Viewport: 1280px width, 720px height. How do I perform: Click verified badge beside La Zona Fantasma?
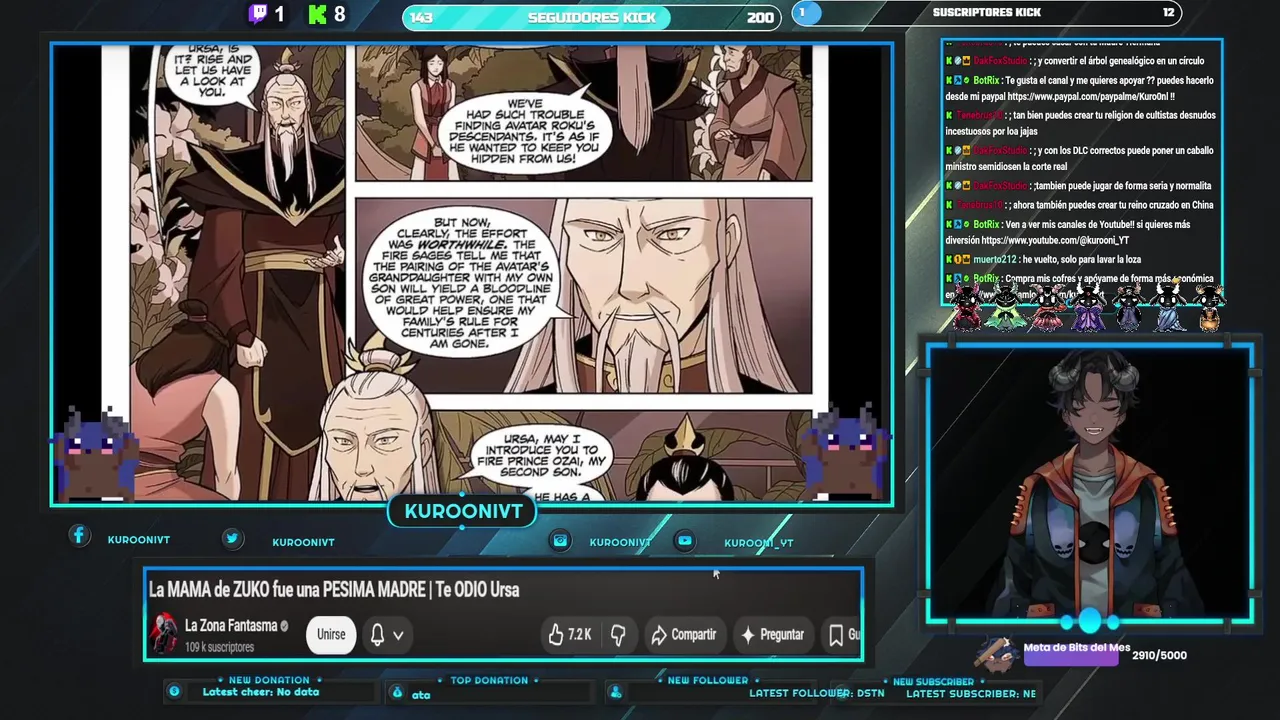point(284,626)
